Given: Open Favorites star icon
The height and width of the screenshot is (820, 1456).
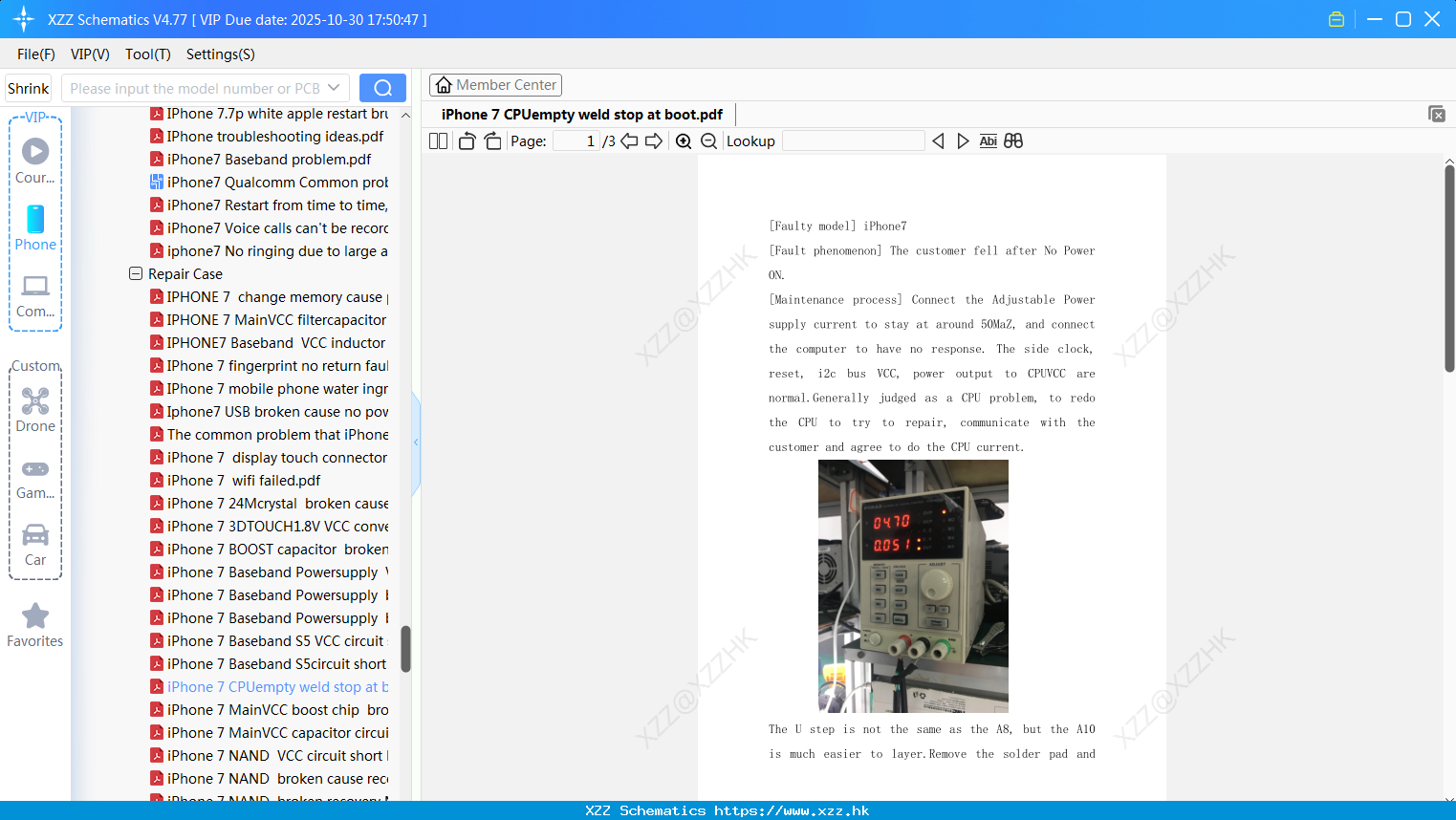Looking at the screenshot, I should pos(35,625).
